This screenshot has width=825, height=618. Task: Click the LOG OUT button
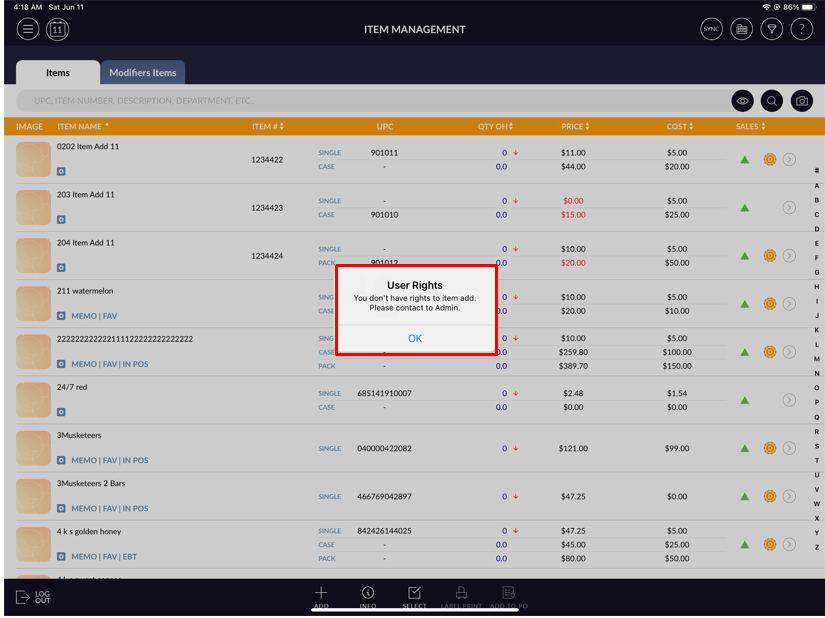[33, 597]
